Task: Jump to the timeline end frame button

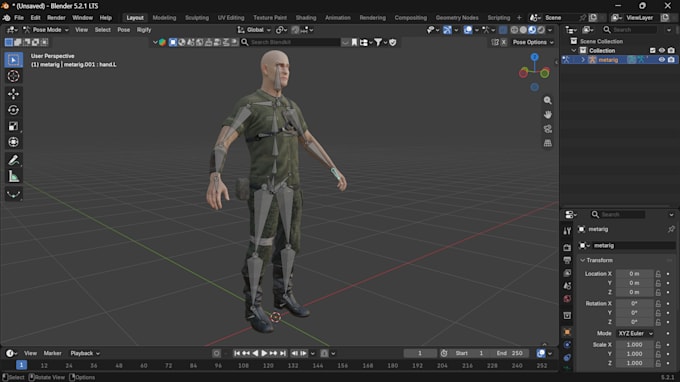Action: (x=283, y=353)
